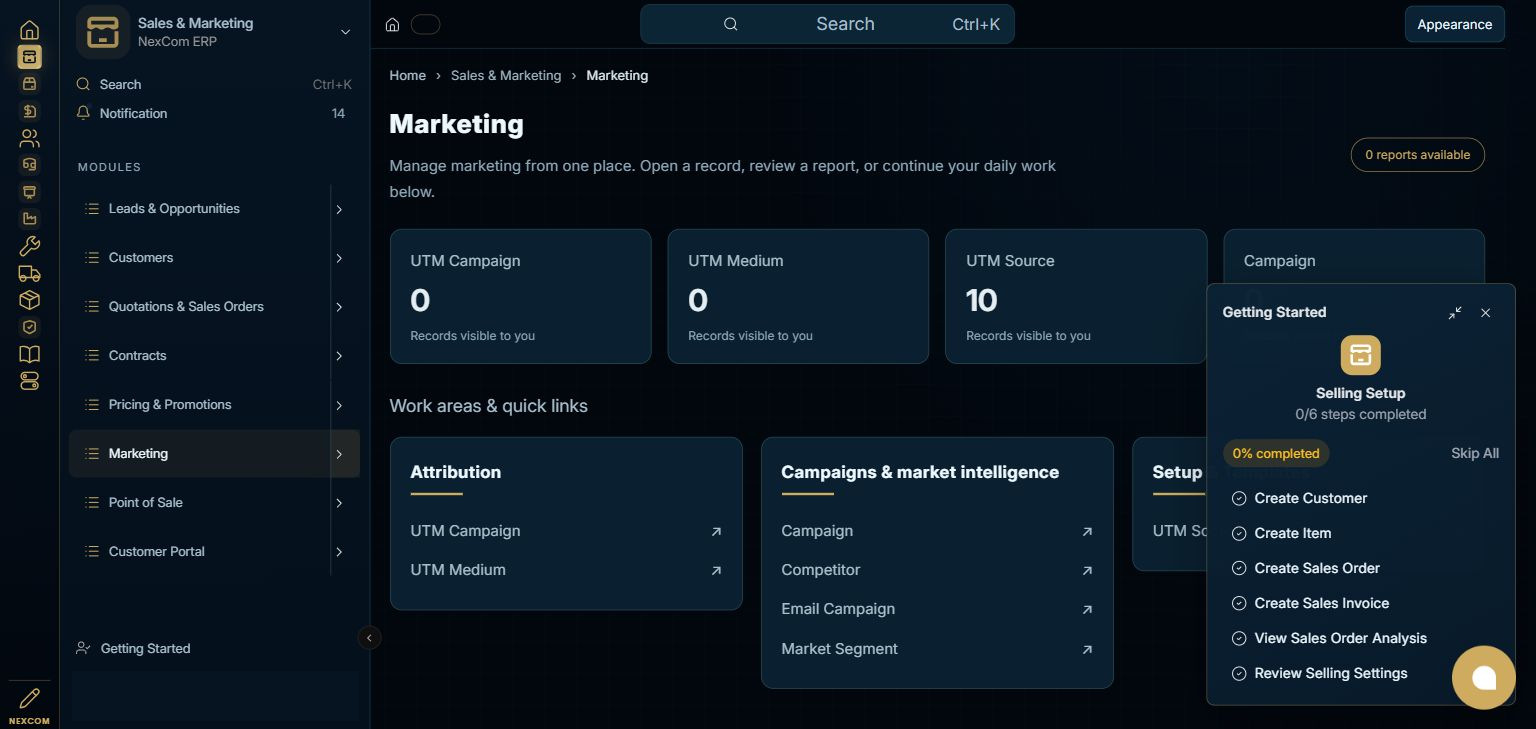Select the highlighted Sales archive-box rail icon

[x=30, y=57]
